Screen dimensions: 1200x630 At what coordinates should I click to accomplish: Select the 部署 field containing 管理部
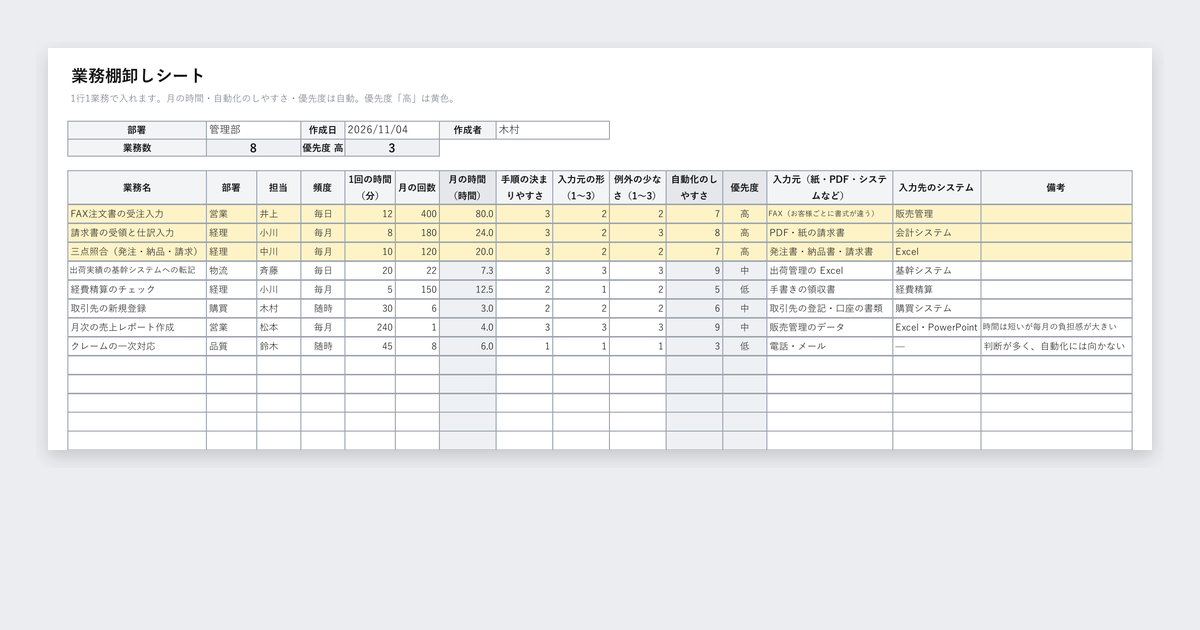[253, 130]
